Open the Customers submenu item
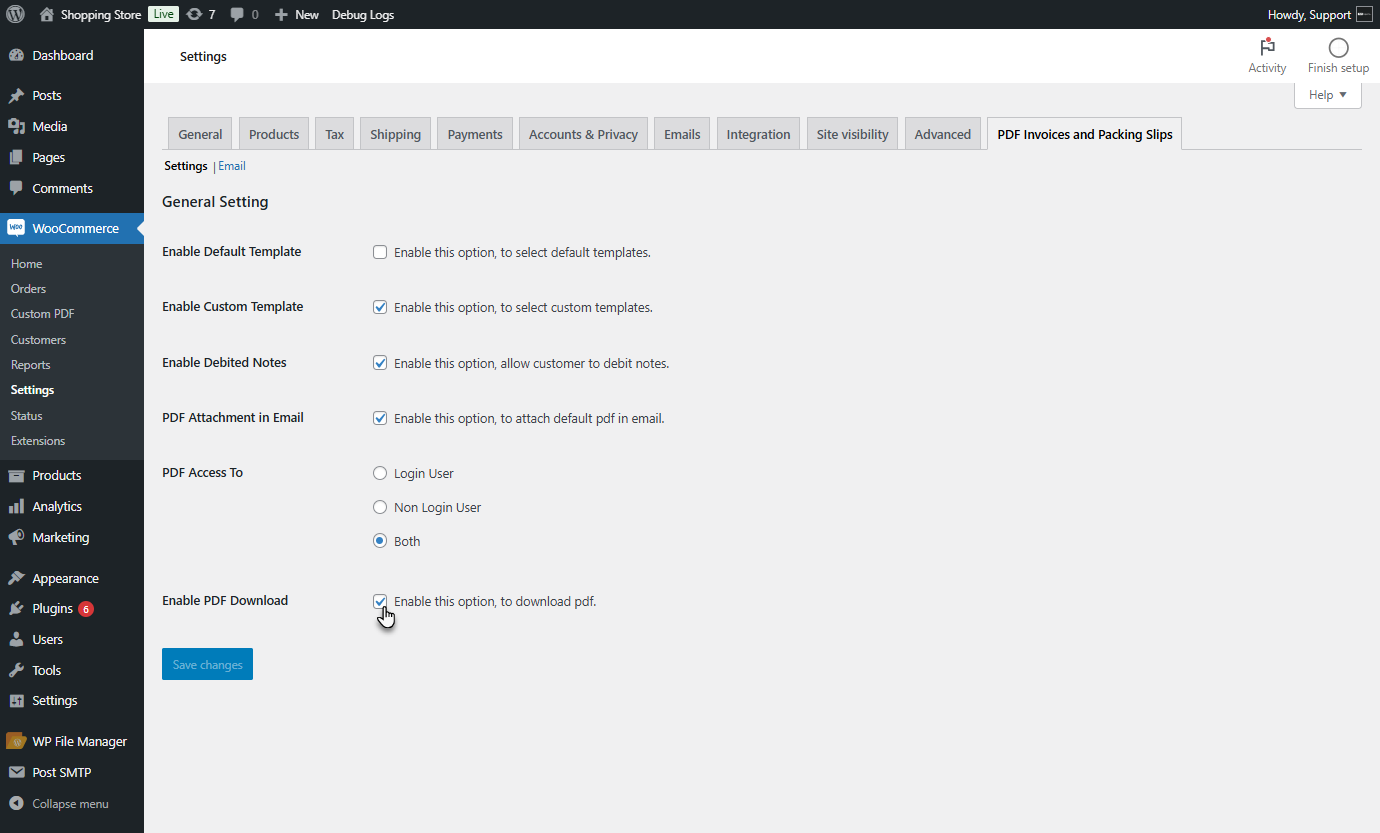1380x833 pixels. 38,339
